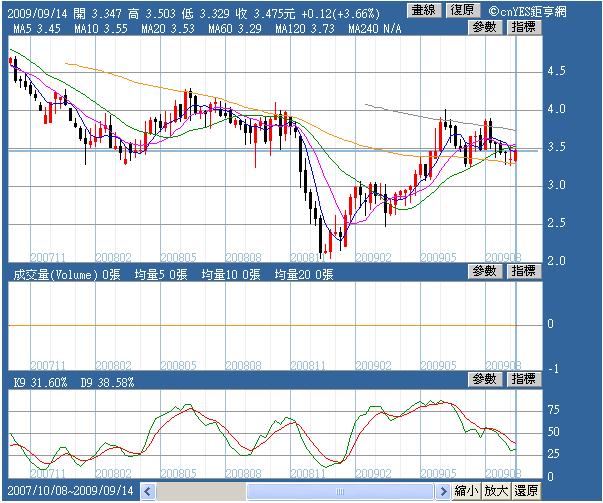Open 指標 indicators for price chart
The width and height of the screenshot is (603, 503).
(523, 27)
